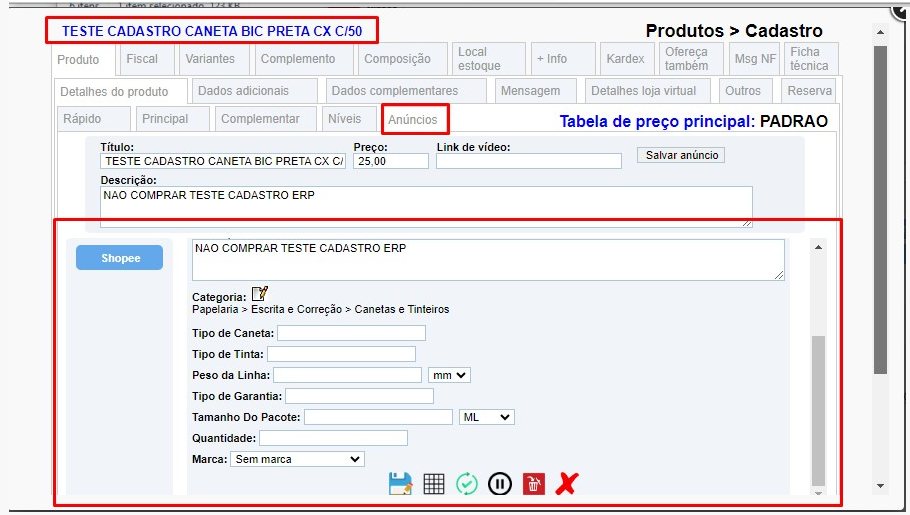Click the top Descrição text area
Image resolution: width=910 pixels, height=515 pixels.
pos(427,207)
